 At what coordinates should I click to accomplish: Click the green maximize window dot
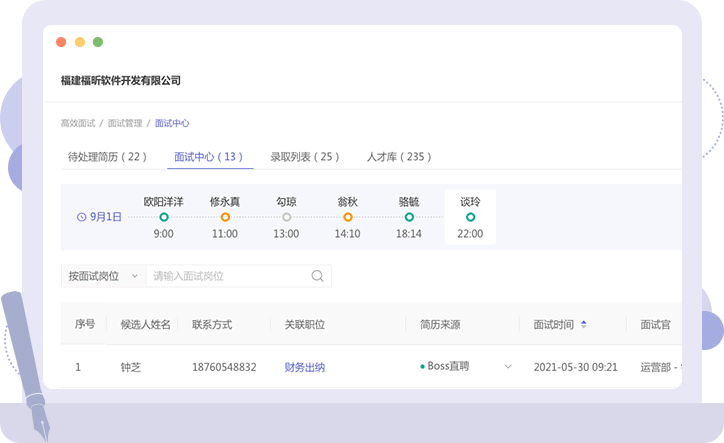(x=98, y=42)
